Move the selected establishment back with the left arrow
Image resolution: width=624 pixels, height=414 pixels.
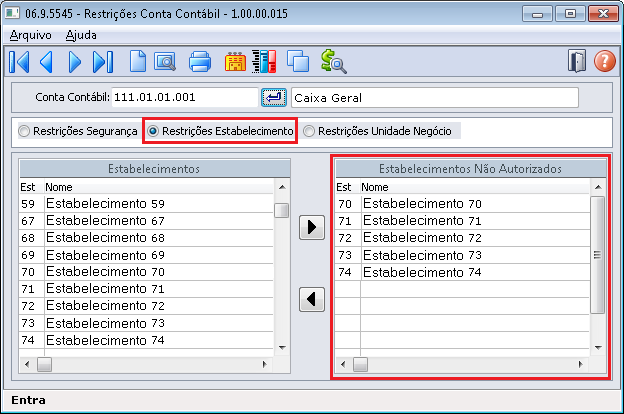pyautogui.click(x=312, y=299)
